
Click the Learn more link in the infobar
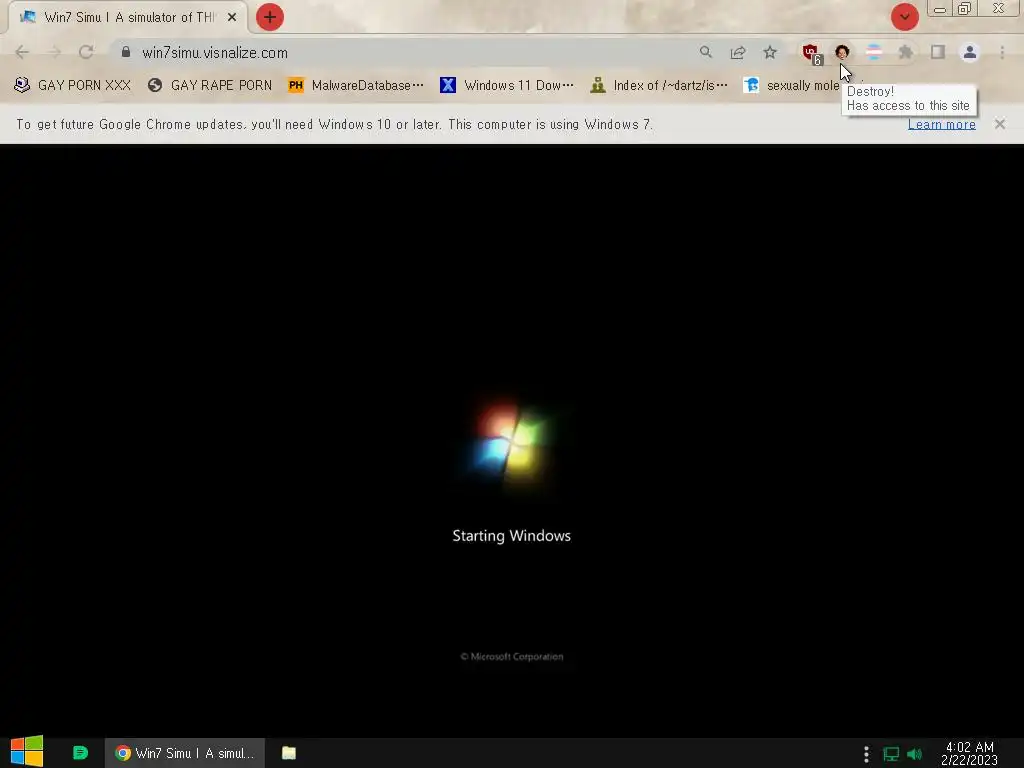(x=942, y=124)
